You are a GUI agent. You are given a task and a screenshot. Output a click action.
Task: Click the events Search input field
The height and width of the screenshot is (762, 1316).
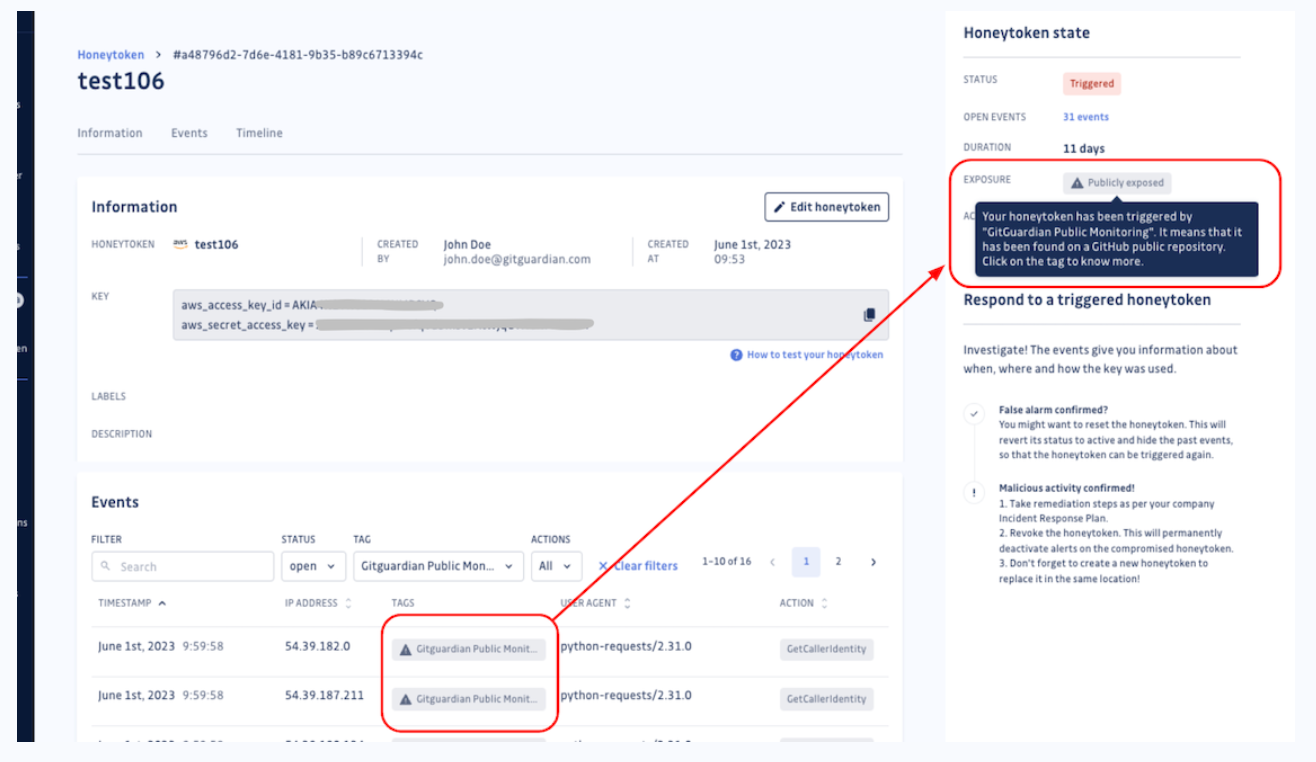(x=183, y=566)
